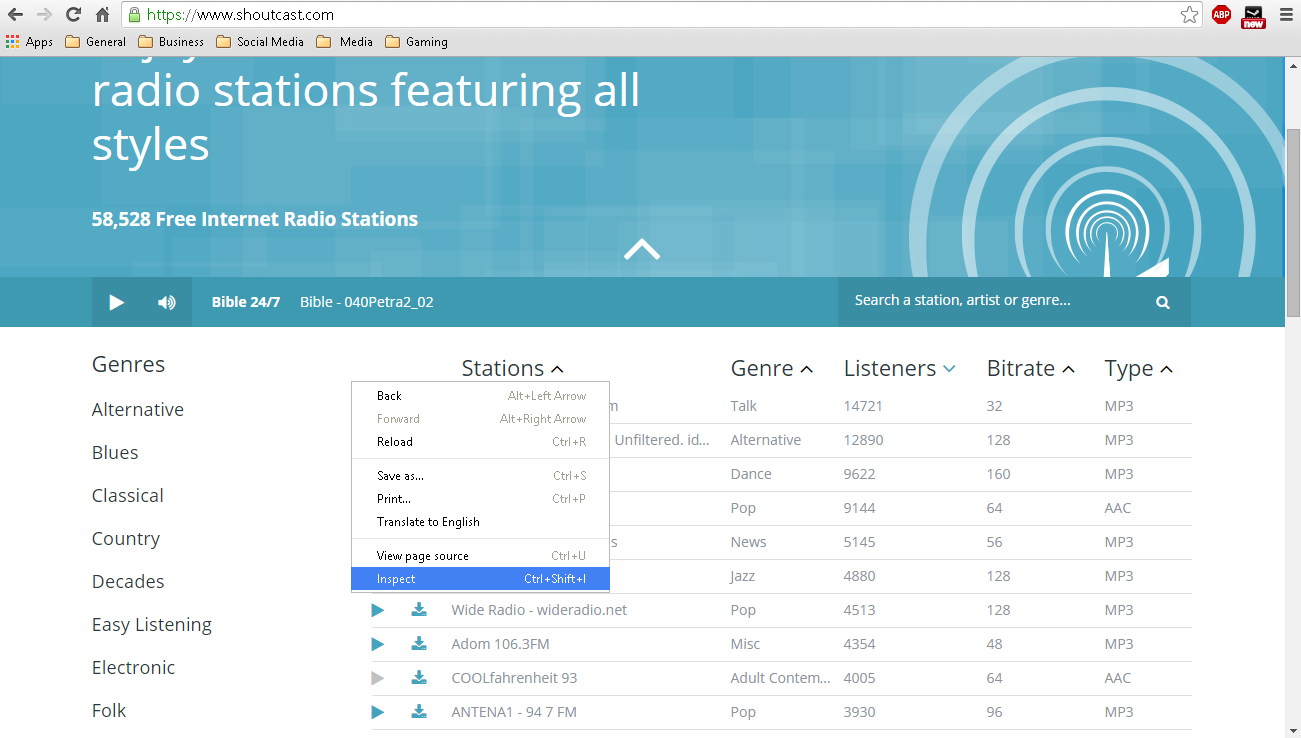Click the play button in the player bar
This screenshot has height=738, width=1301.
click(117, 302)
